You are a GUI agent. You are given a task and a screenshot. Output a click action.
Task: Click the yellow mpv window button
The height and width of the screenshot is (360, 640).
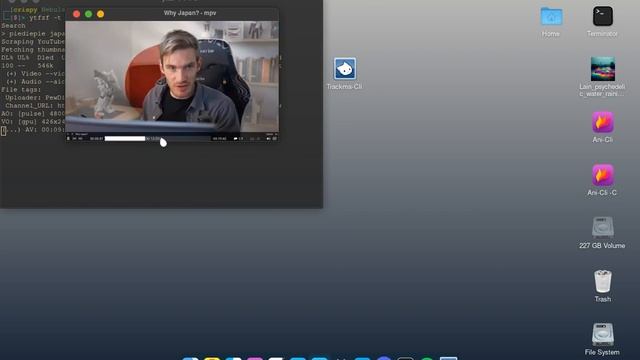(100, 14)
